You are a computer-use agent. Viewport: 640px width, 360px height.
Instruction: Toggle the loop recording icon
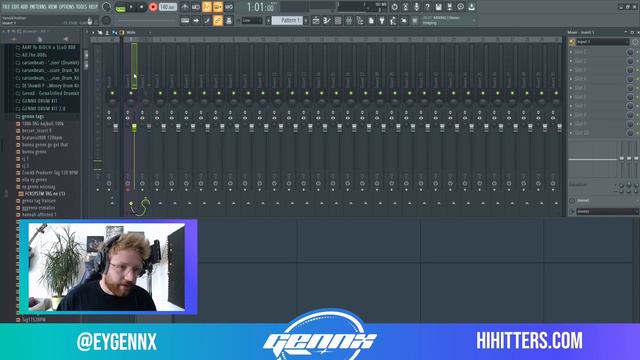[229, 7]
